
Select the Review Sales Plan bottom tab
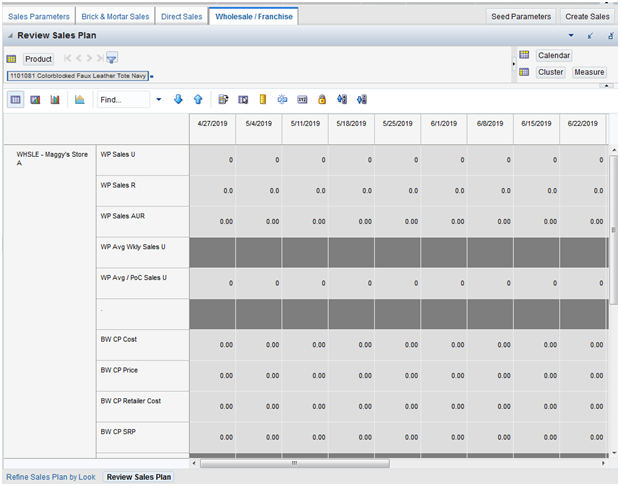click(139, 477)
